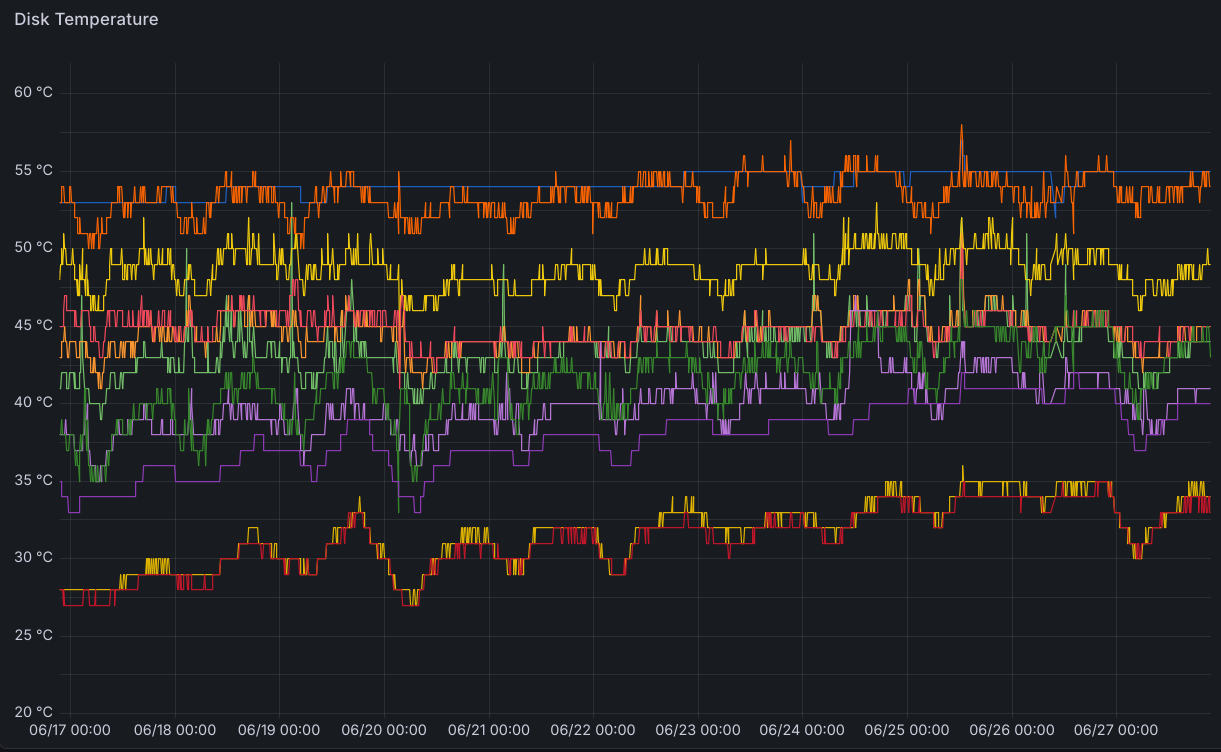This screenshot has height=752, width=1221.
Task: Click the 06/23 00:00 time axis label
Action: pos(697,731)
